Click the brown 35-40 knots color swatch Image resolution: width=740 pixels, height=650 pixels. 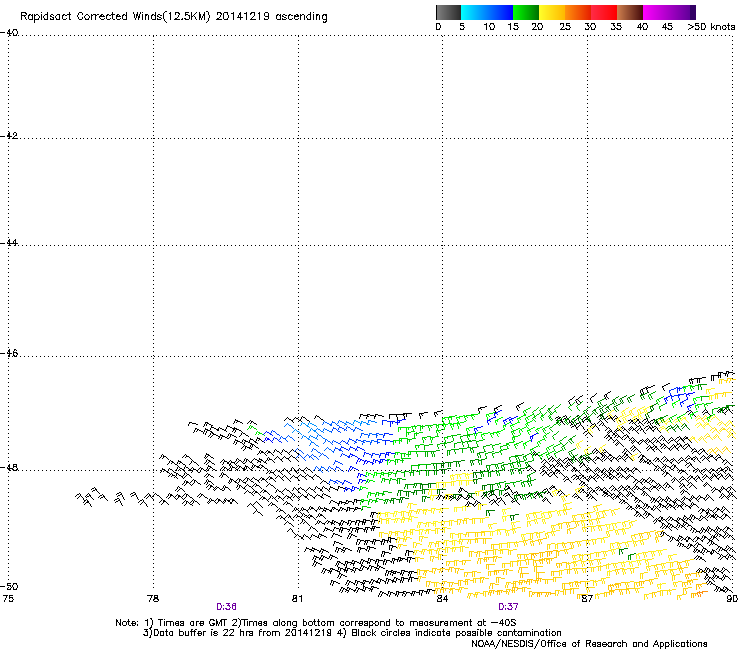coord(630,12)
